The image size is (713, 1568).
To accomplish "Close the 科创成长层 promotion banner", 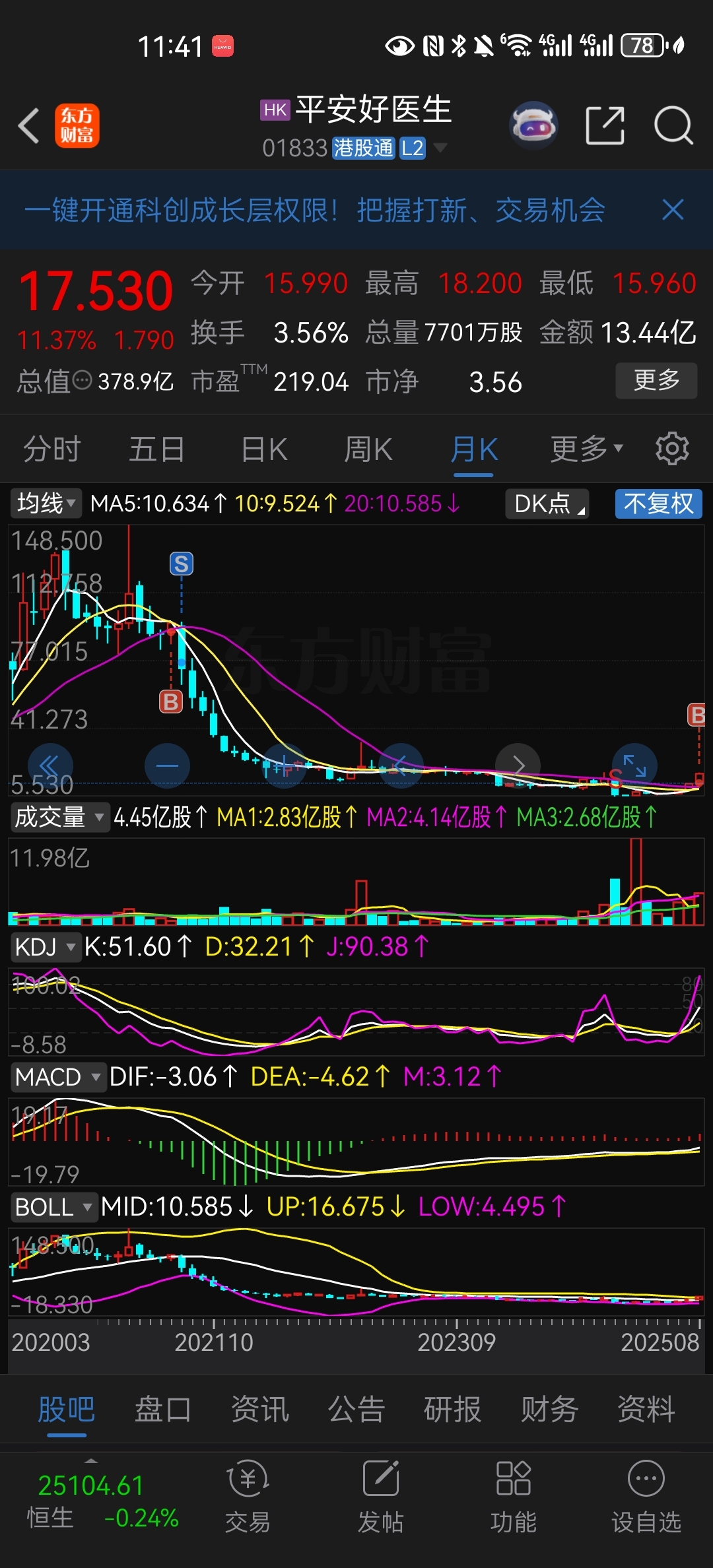I will [x=673, y=211].
